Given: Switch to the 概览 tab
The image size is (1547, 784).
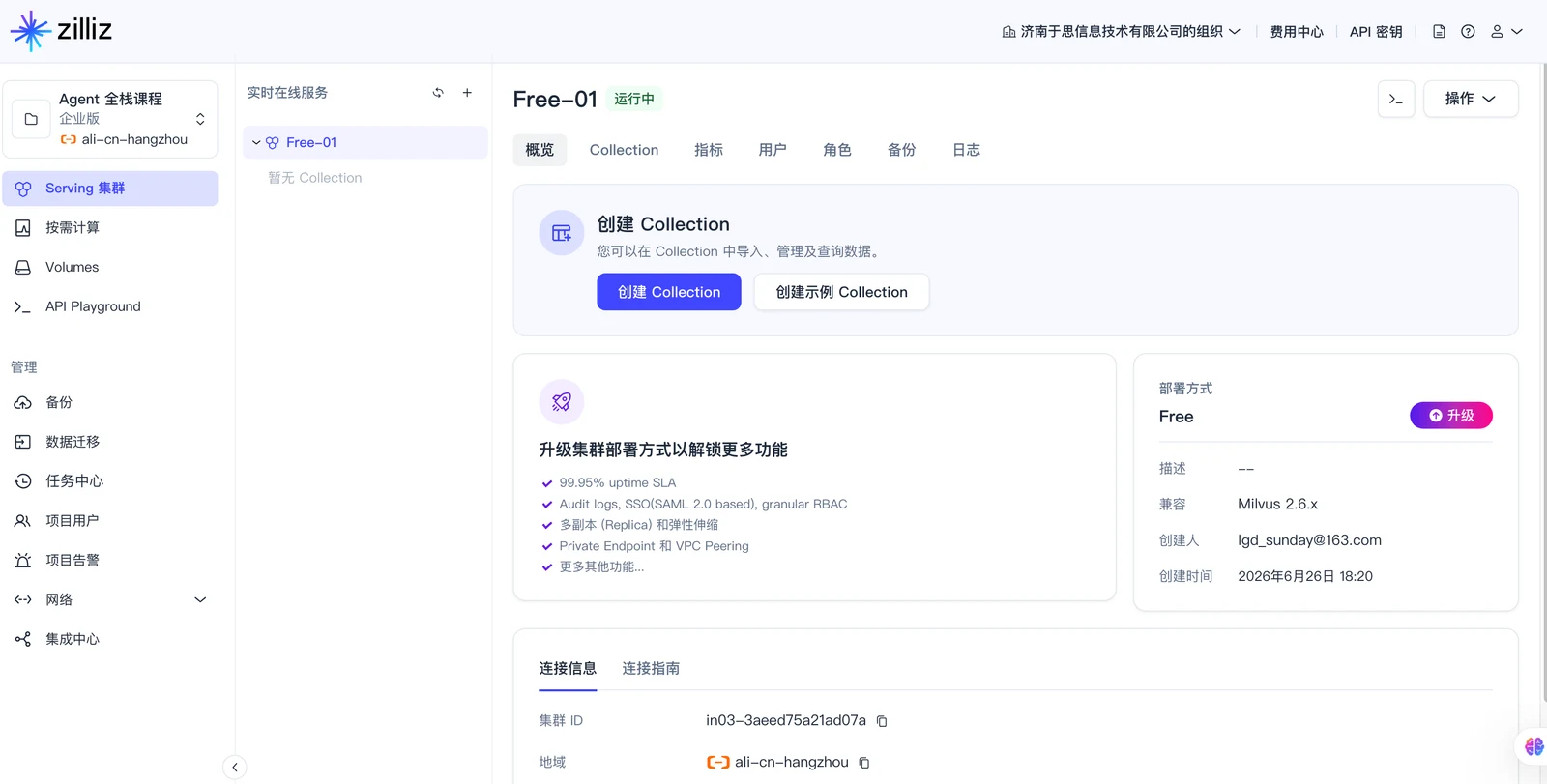Looking at the screenshot, I should [540, 150].
